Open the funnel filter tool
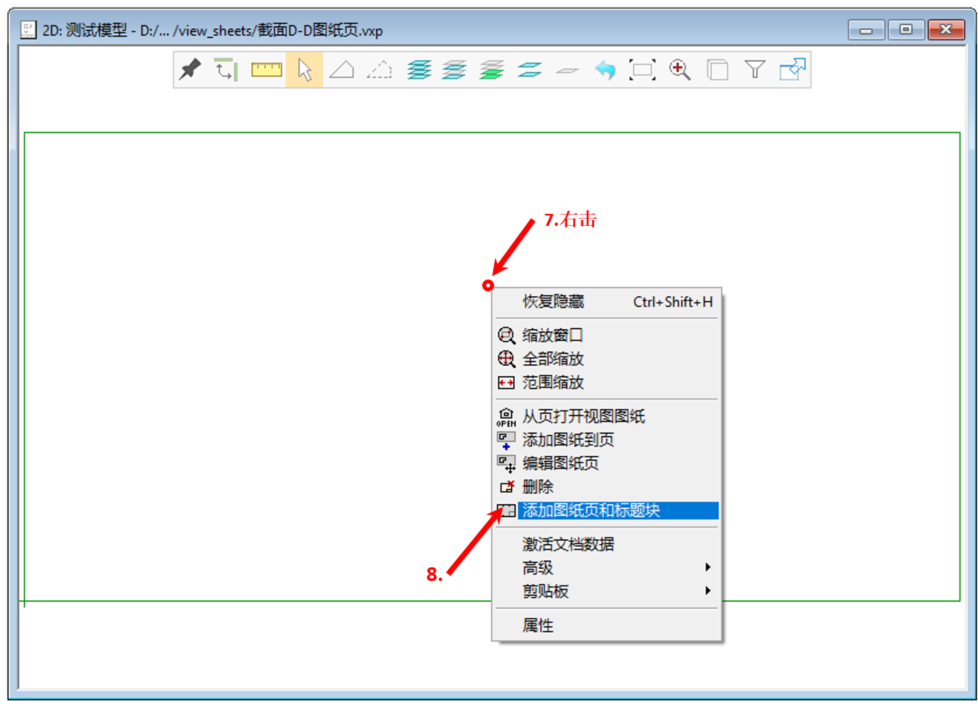The width and height of the screenshot is (978, 708). 755,69
